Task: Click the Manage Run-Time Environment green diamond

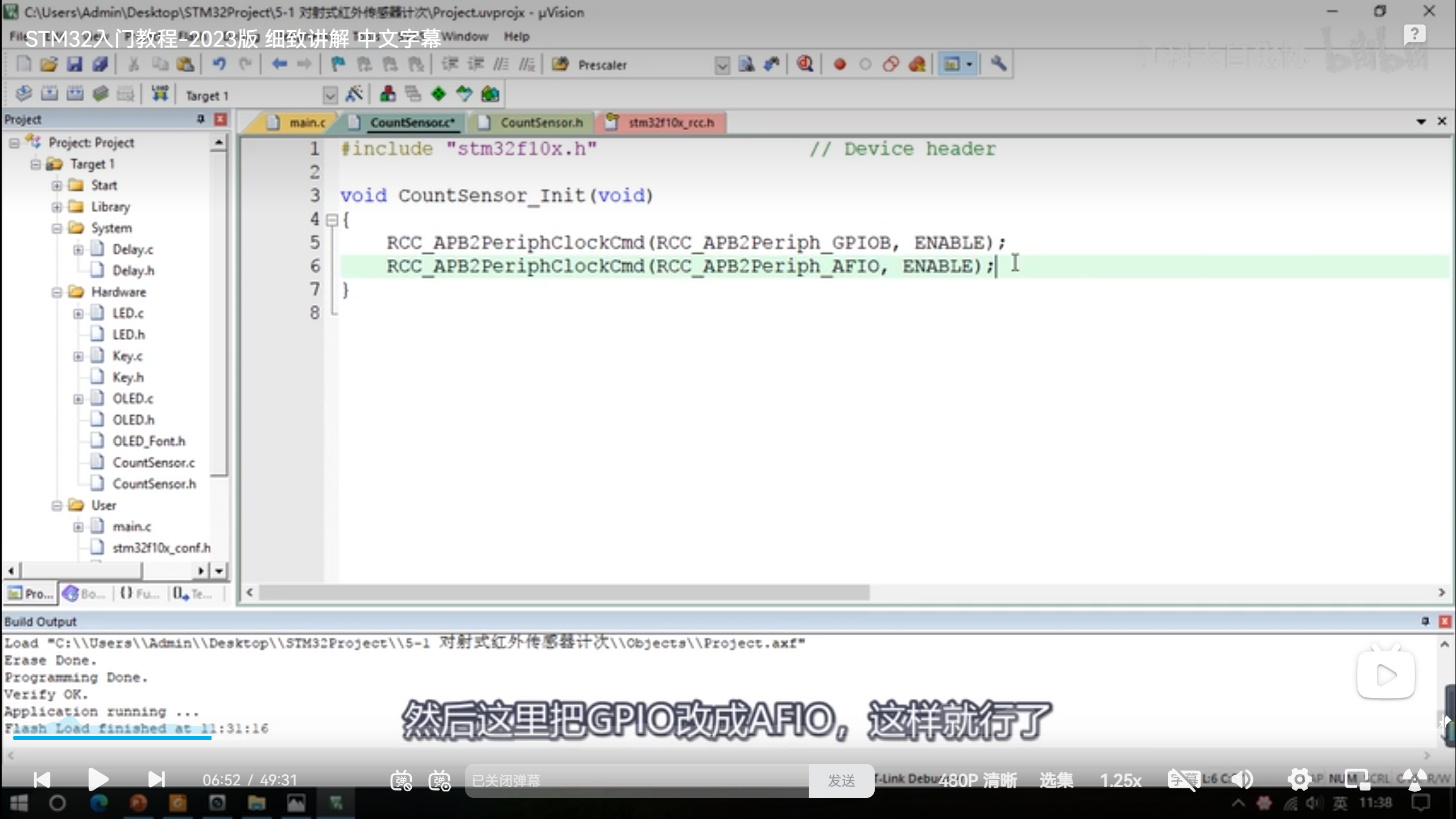Action: click(439, 94)
